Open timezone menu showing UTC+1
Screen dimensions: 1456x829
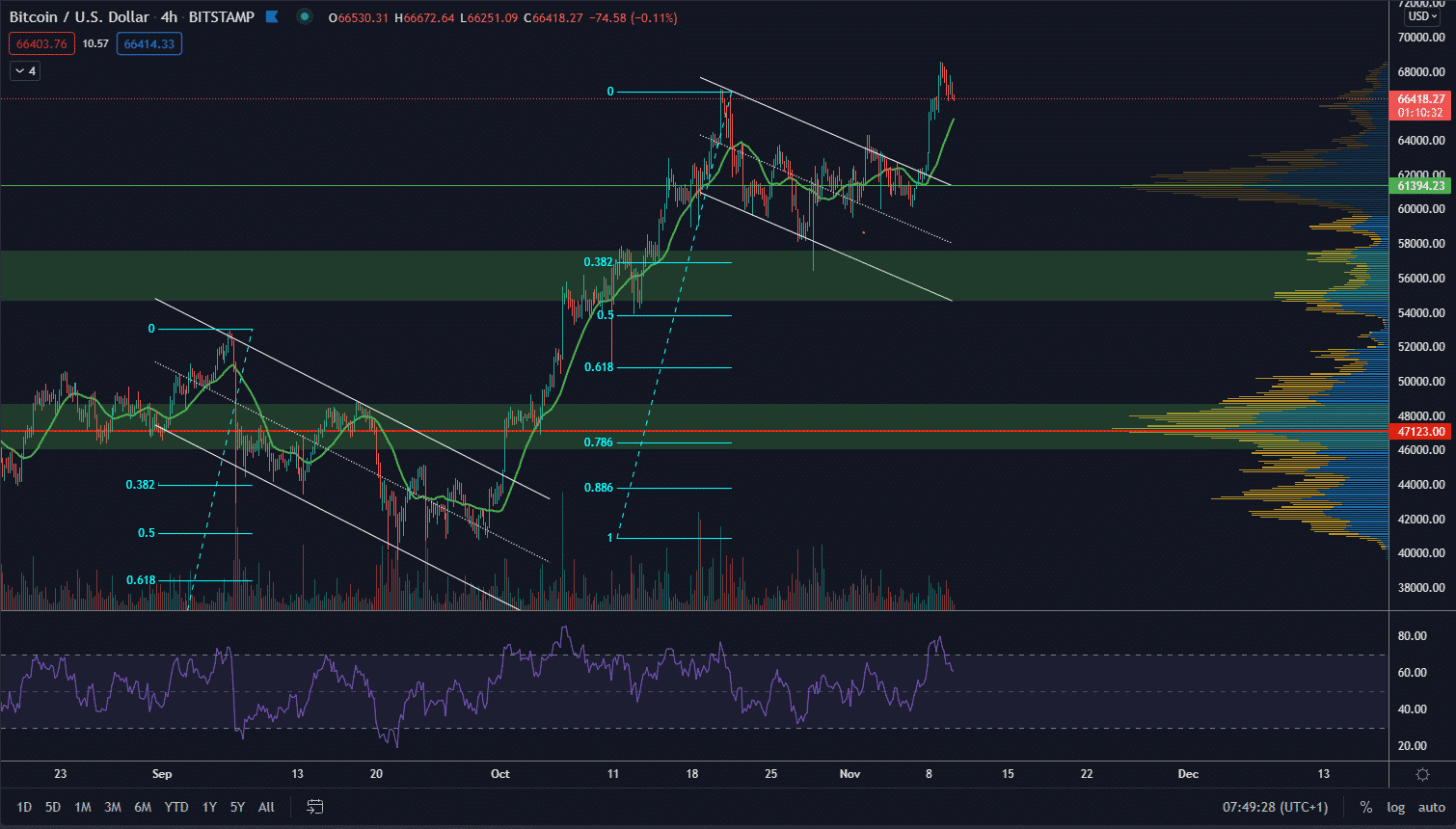[1275, 807]
